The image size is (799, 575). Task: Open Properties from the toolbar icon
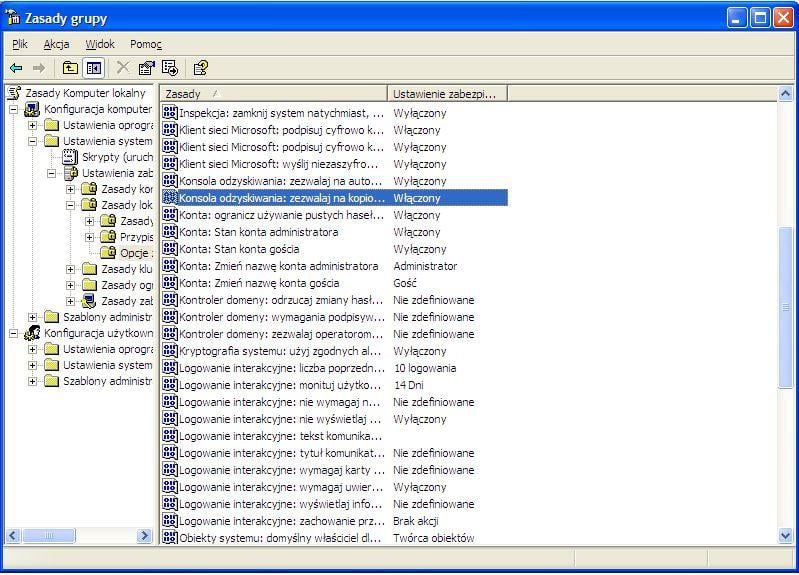(146, 68)
